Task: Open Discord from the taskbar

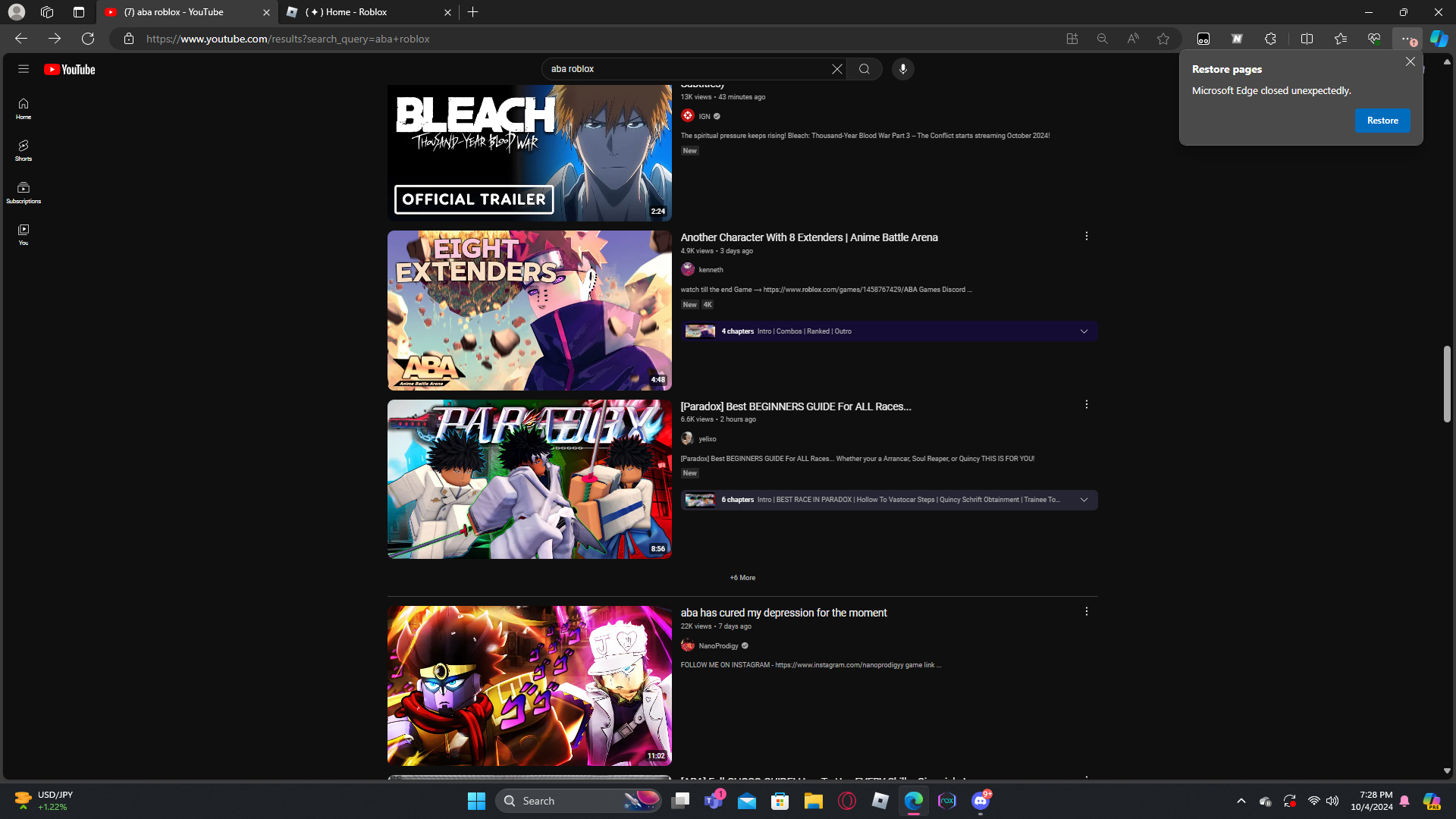Action: 981,801
